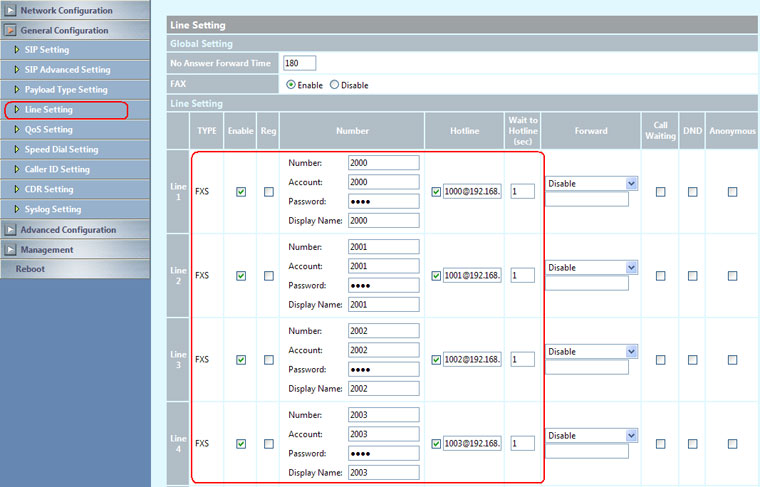This screenshot has width=760, height=487.
Task: Click the No Answer Forward Time field
Action: (x=300, y=63)
